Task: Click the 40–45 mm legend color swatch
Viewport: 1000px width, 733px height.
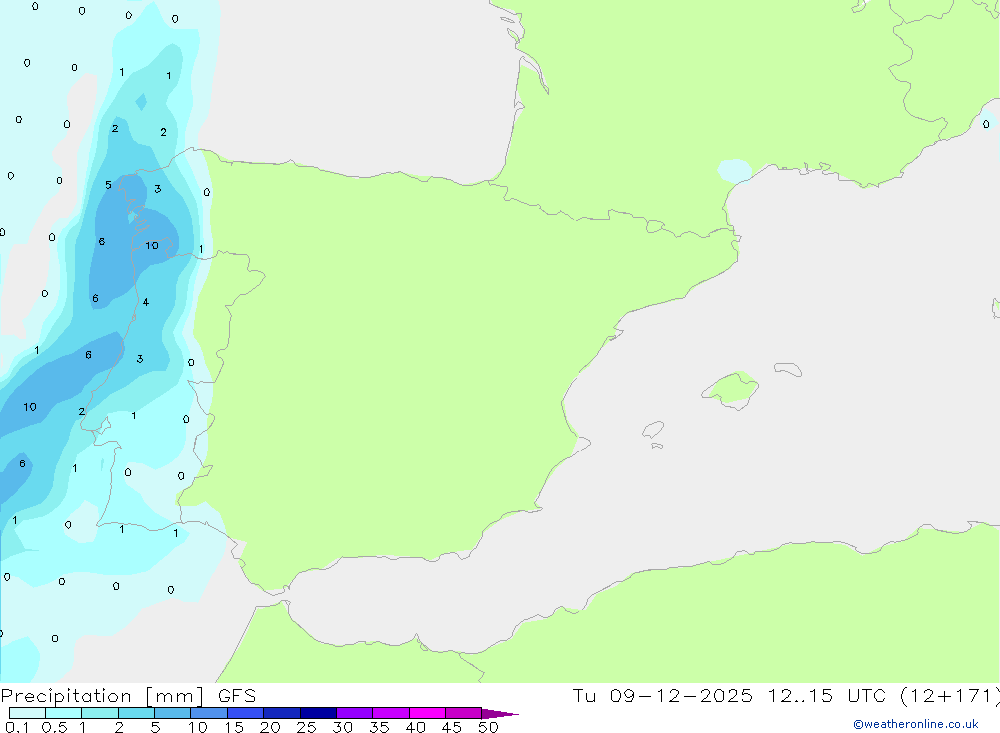Action: (427, 713)
